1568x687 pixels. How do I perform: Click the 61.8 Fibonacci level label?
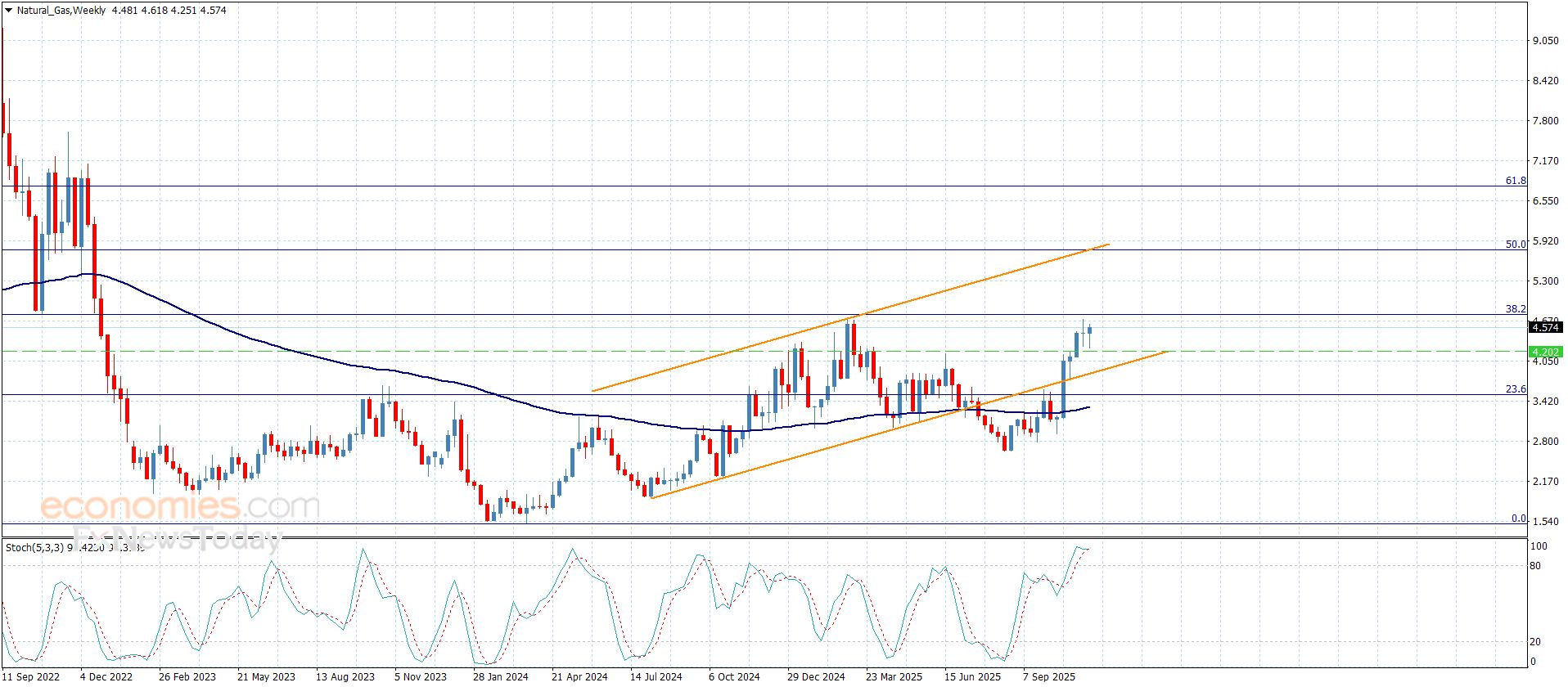point(1516,181)
